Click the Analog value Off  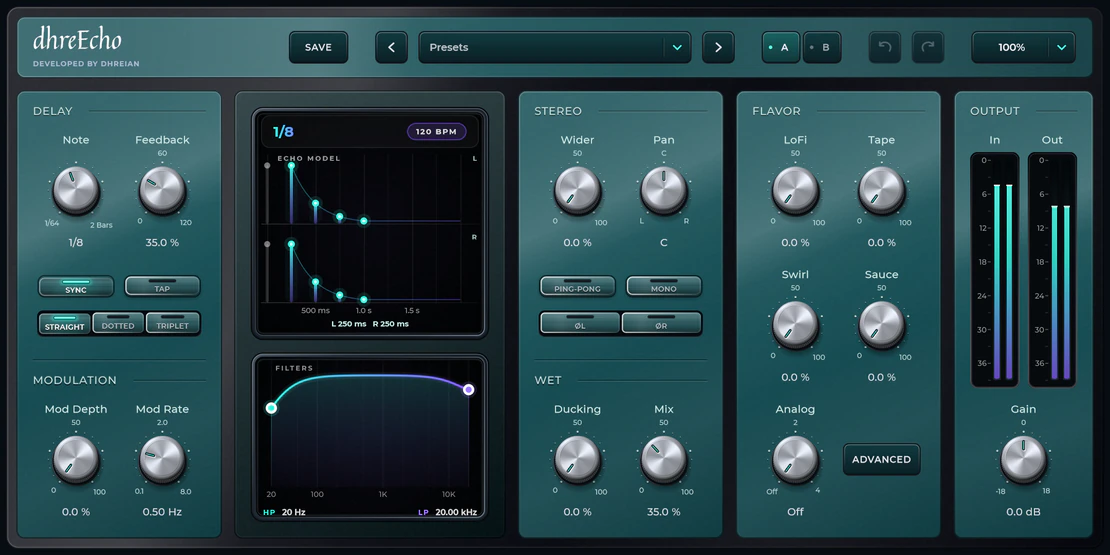point(795,512)
